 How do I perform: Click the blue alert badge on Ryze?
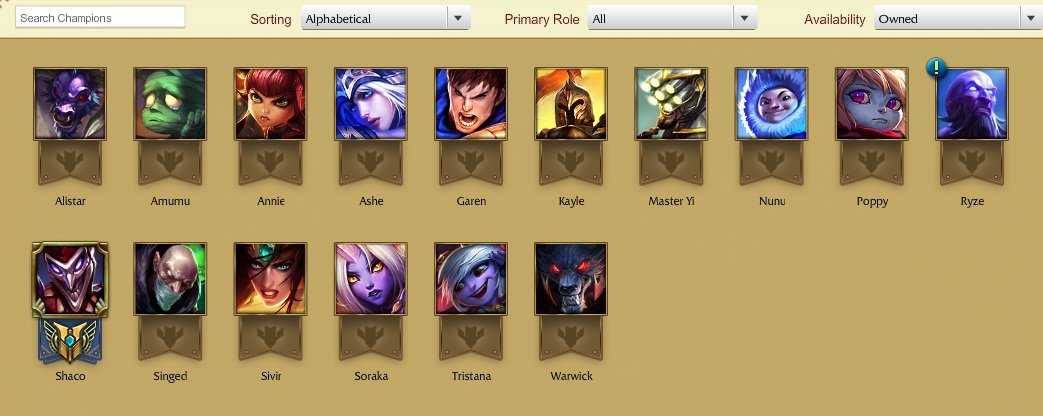937,67
